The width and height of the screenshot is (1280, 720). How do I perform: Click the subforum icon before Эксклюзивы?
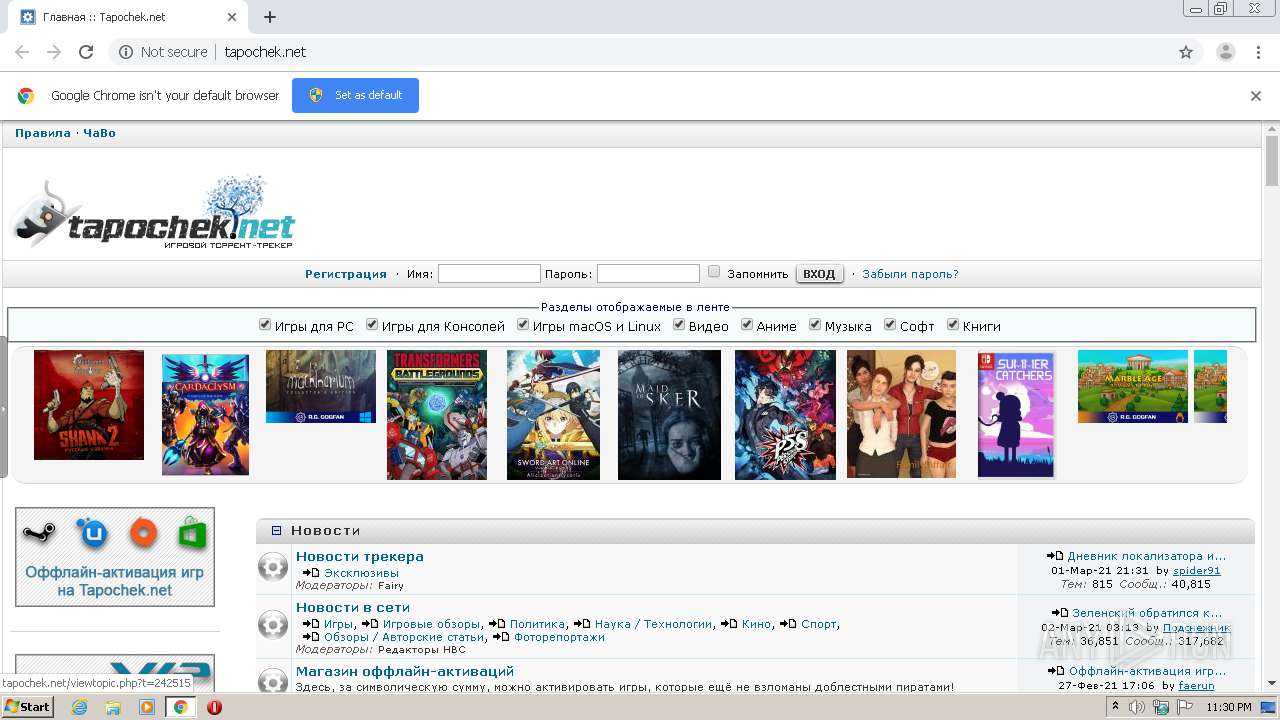pos(311,573)
